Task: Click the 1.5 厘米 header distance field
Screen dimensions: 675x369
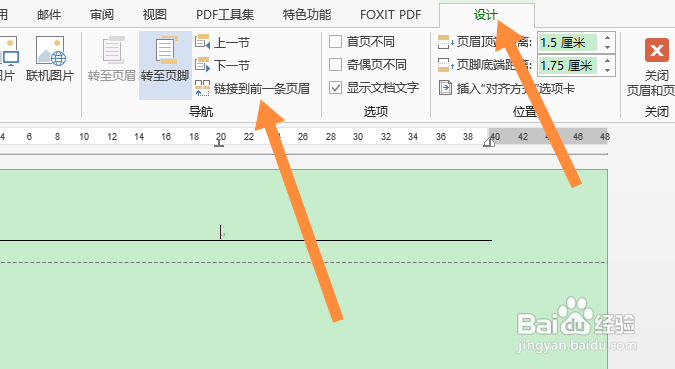Action: click(x=568, y=42)
